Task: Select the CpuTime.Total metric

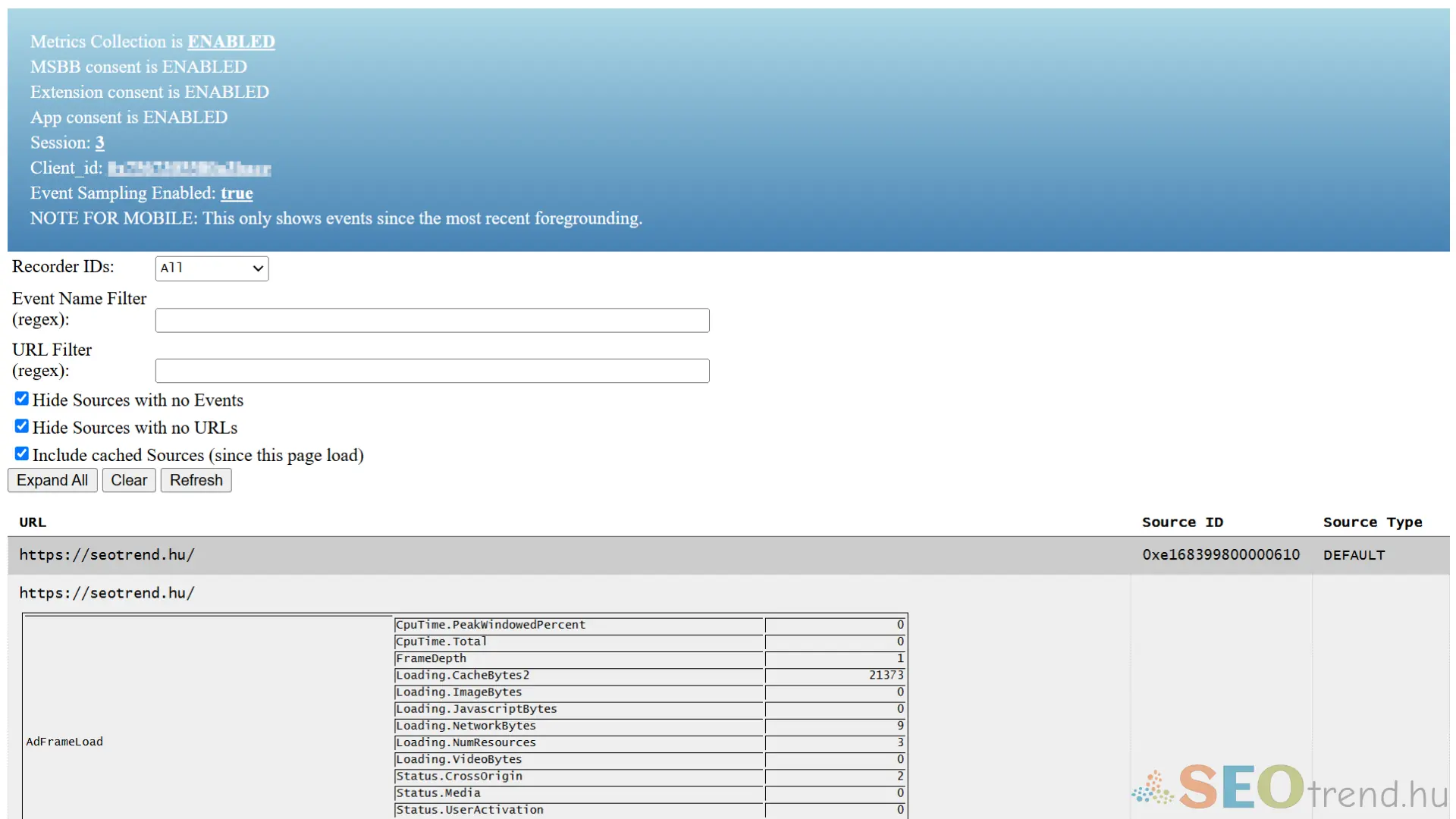Action: pos(441,642)
